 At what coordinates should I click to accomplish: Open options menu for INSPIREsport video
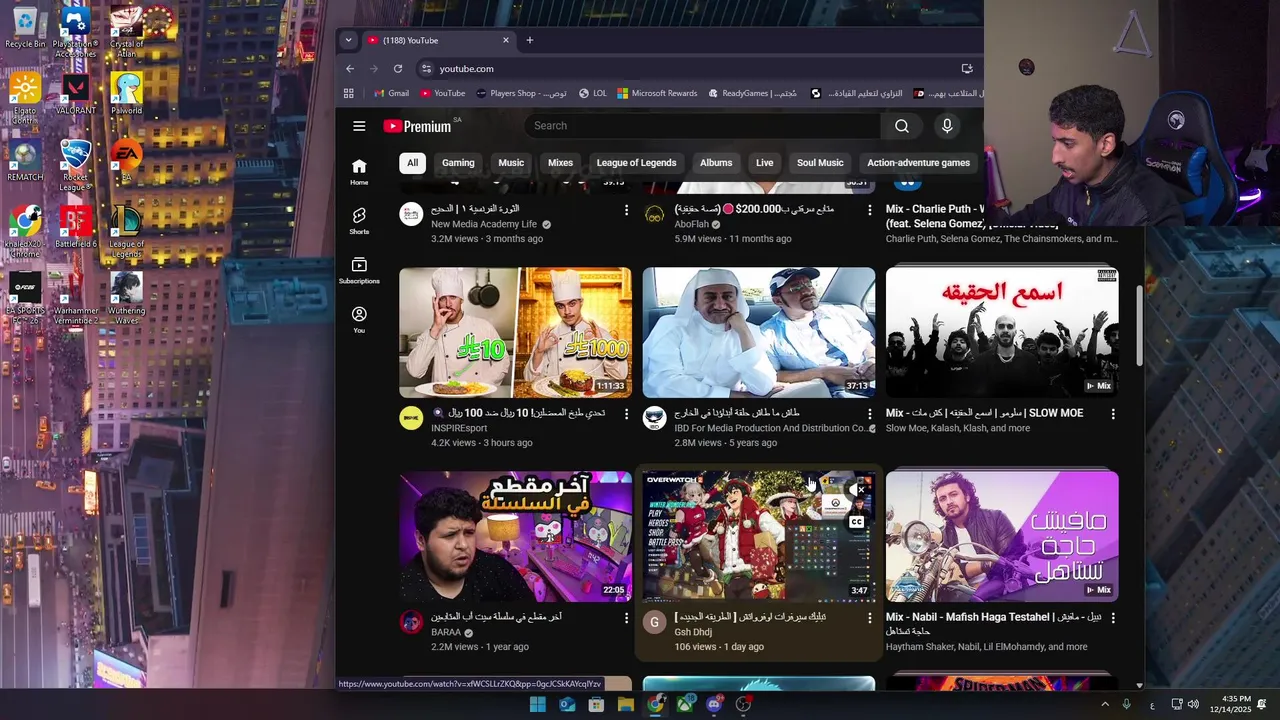click(x=626, y=414)
